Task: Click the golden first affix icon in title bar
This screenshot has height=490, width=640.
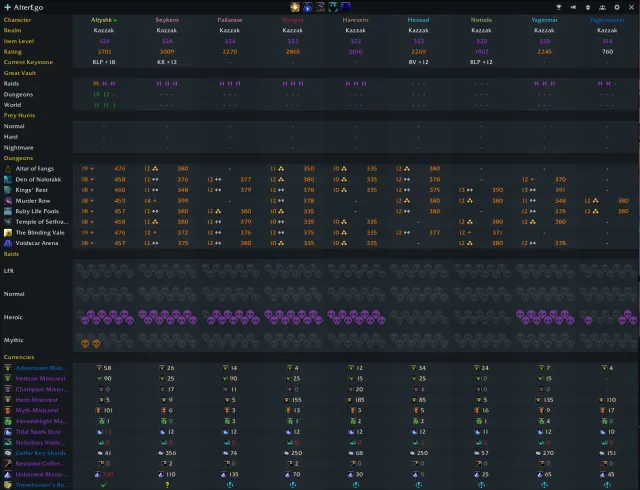Action: (295, 7)
